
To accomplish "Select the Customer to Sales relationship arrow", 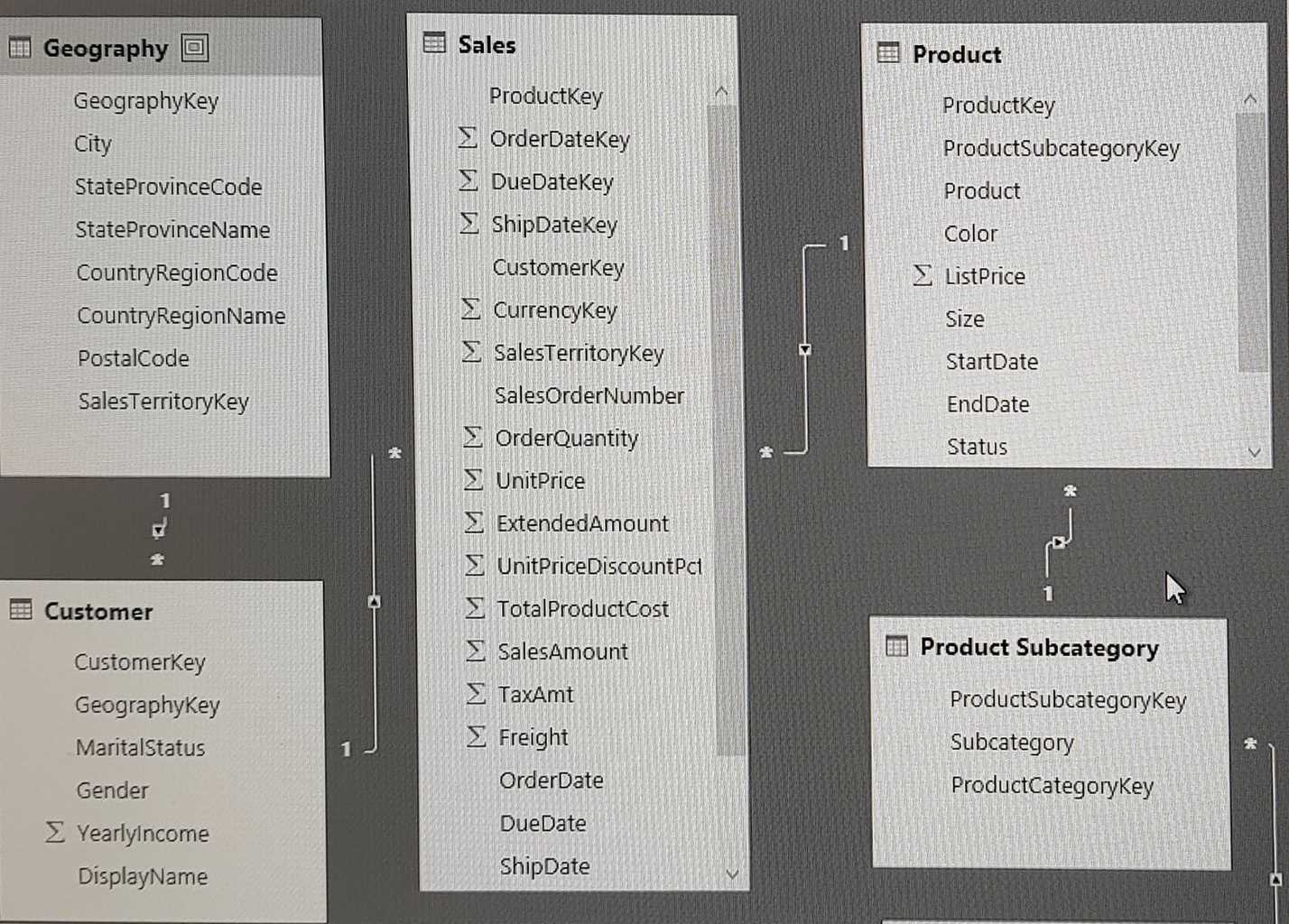I will (375, 602).
